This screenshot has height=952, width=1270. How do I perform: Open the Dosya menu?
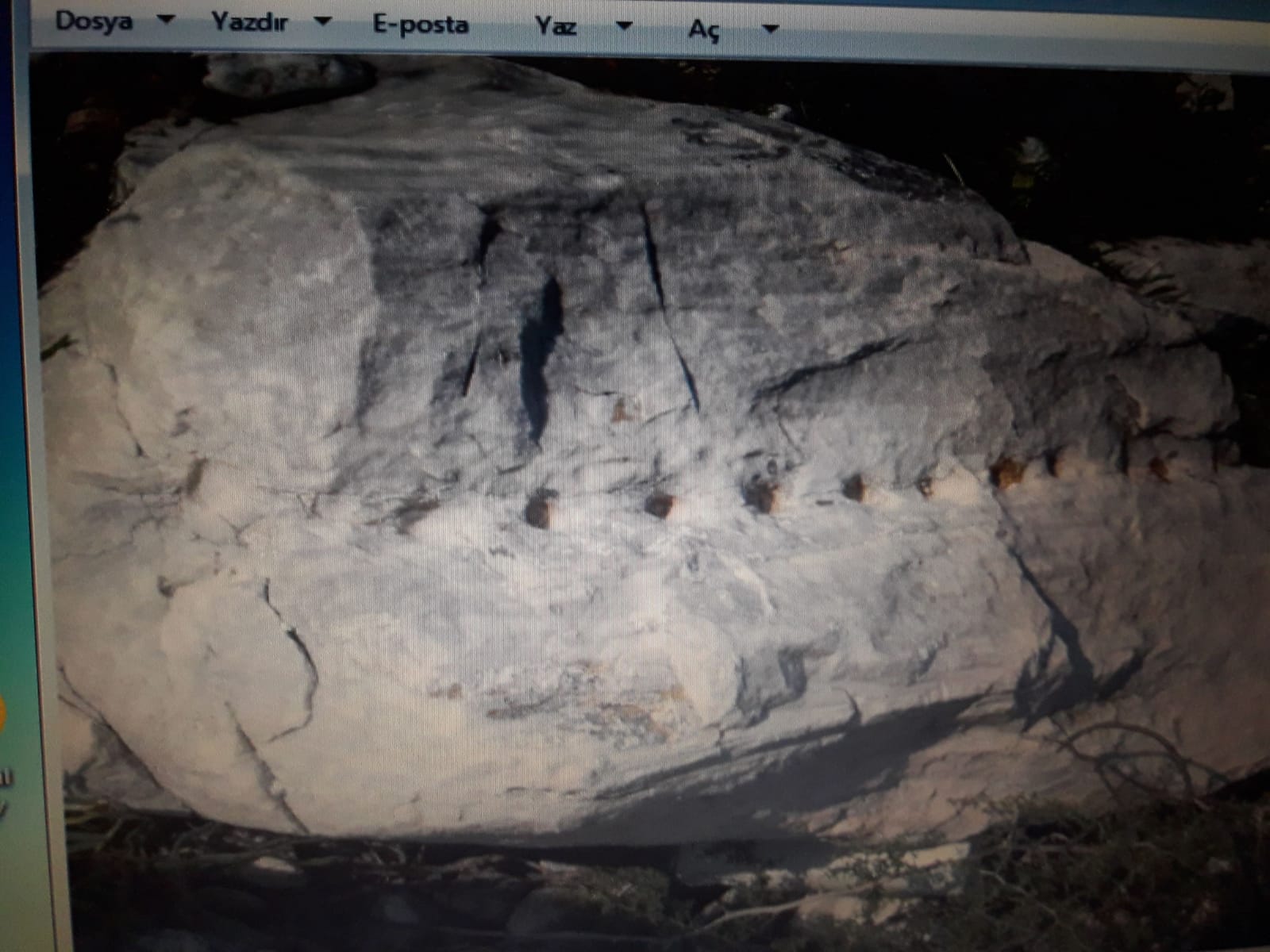coord(93,21)
